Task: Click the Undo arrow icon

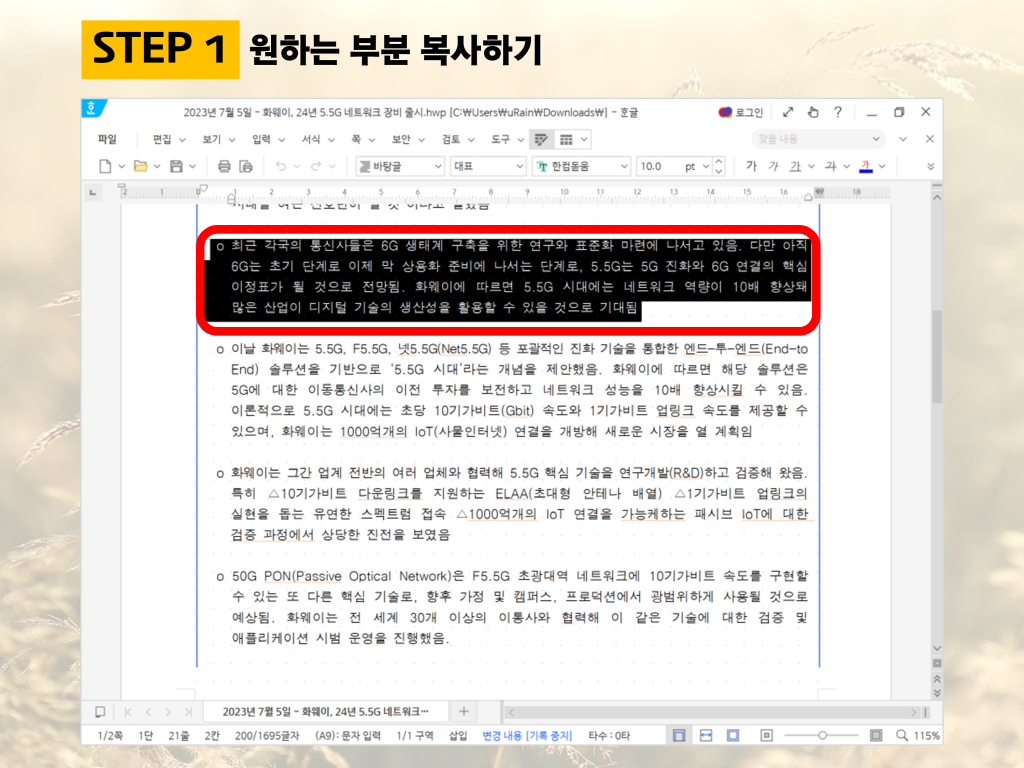Action: [x=281, y=167]
